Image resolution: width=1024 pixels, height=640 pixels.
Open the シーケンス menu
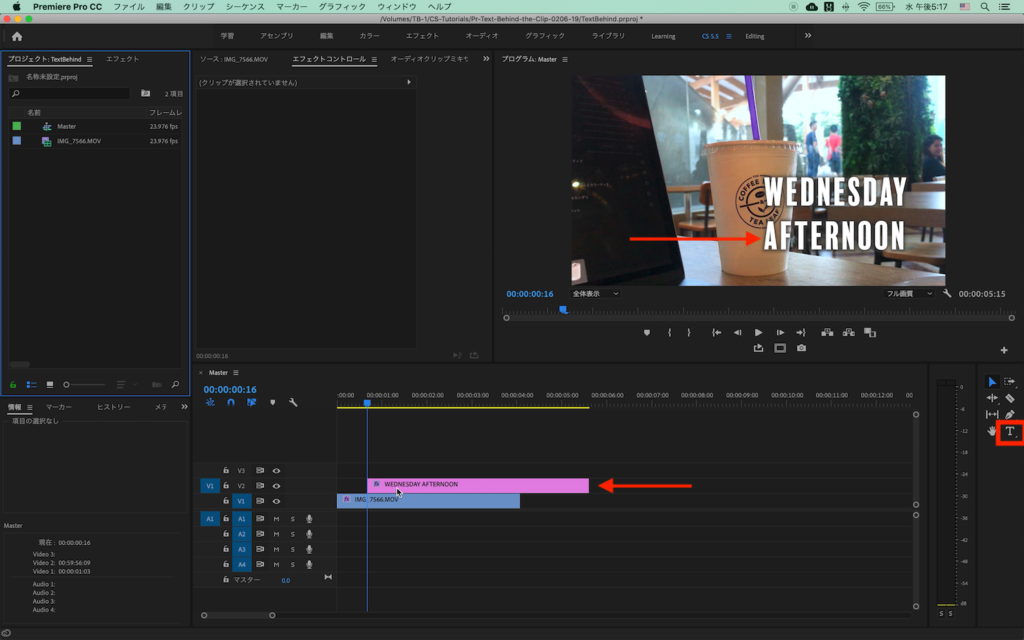[244, 6]
